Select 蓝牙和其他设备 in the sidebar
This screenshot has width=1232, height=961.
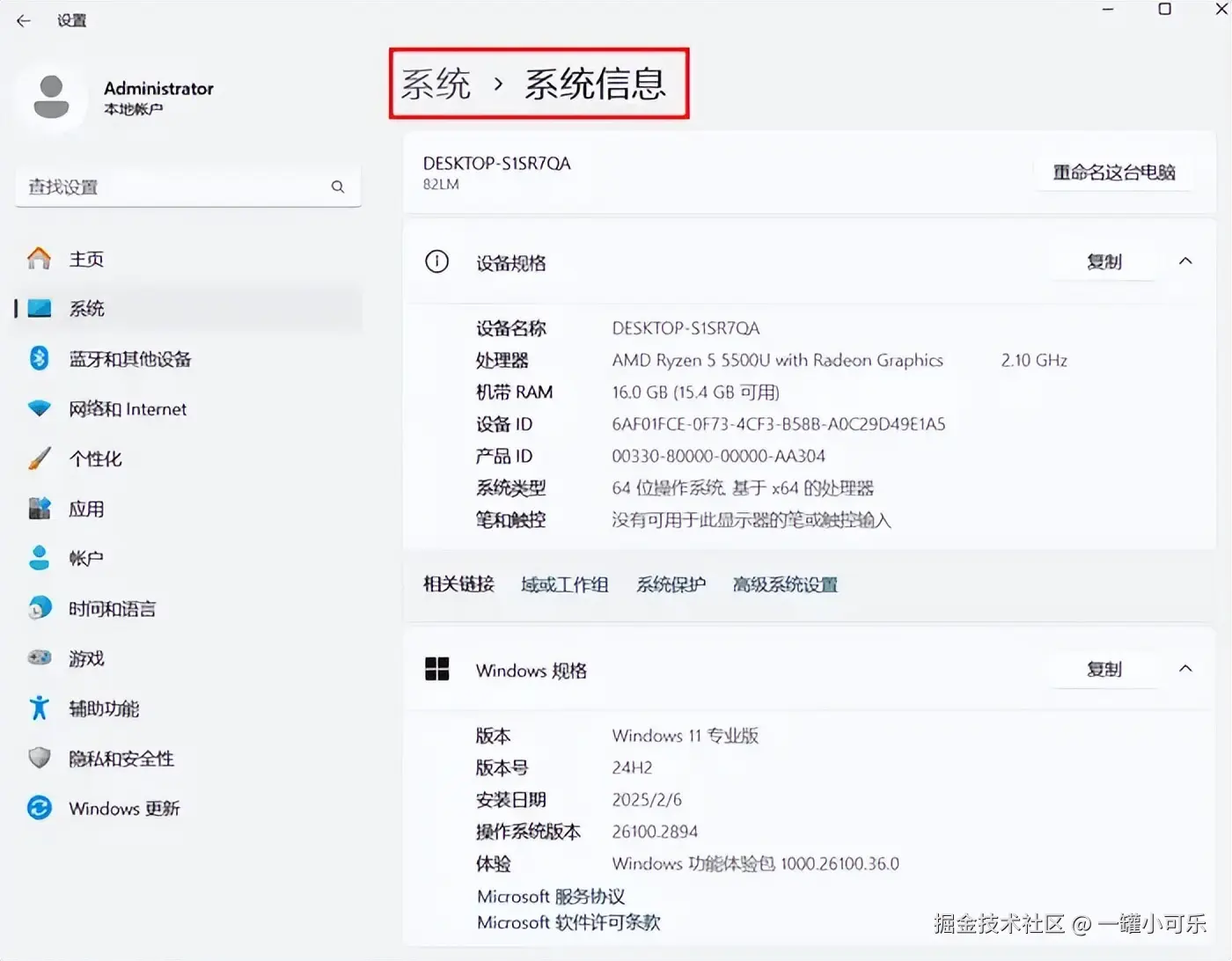click(x=187, y=359)
